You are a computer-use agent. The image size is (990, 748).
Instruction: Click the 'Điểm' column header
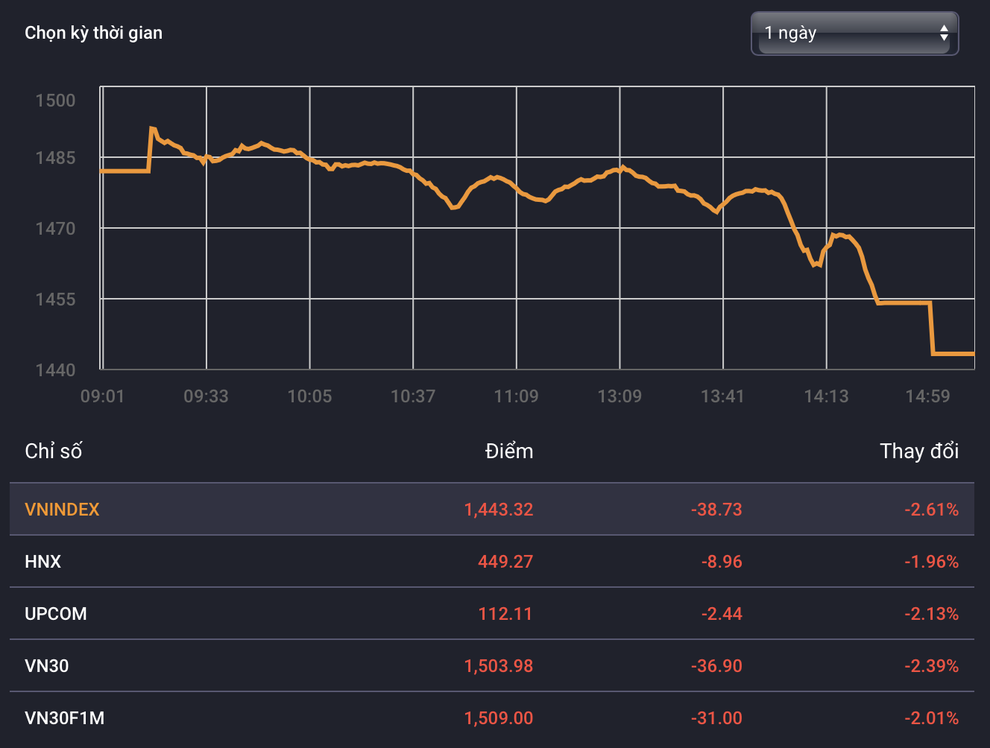(509, 451)
